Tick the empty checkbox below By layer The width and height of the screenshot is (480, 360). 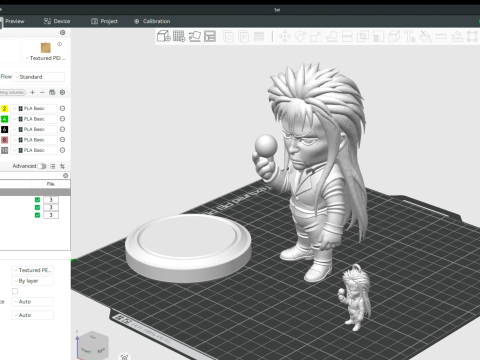click(x=15, y=291)
